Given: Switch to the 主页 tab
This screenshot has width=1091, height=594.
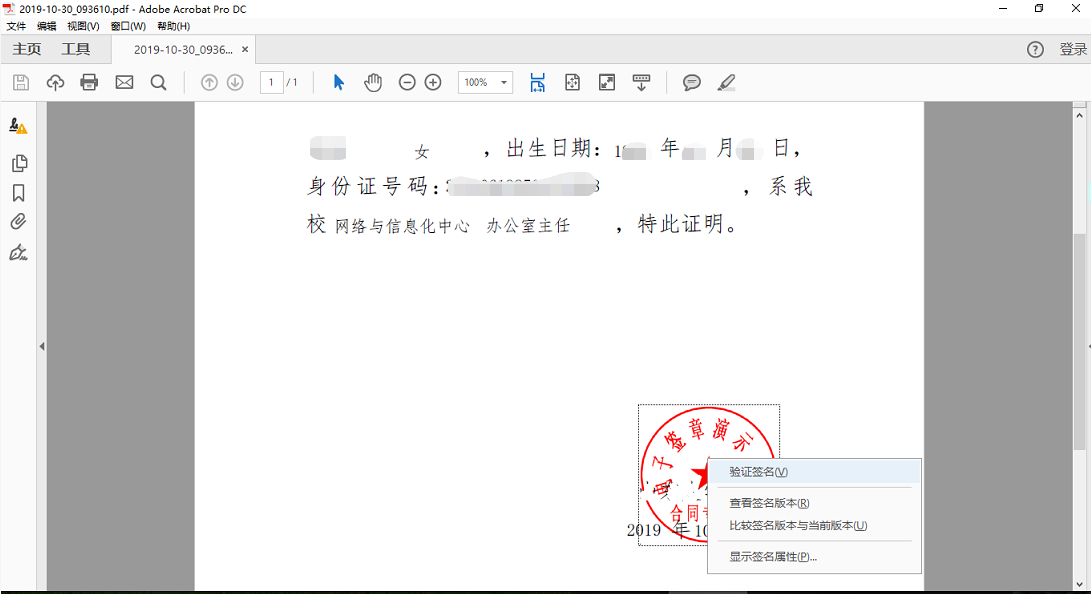Looking at the screenshot, I should [x=26, y=49].
